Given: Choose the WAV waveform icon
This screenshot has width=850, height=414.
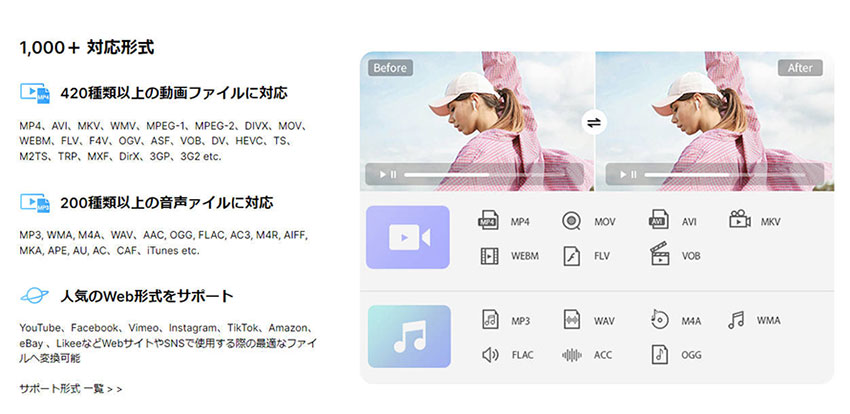Looking at the screenshot, I should click(571, 320).
